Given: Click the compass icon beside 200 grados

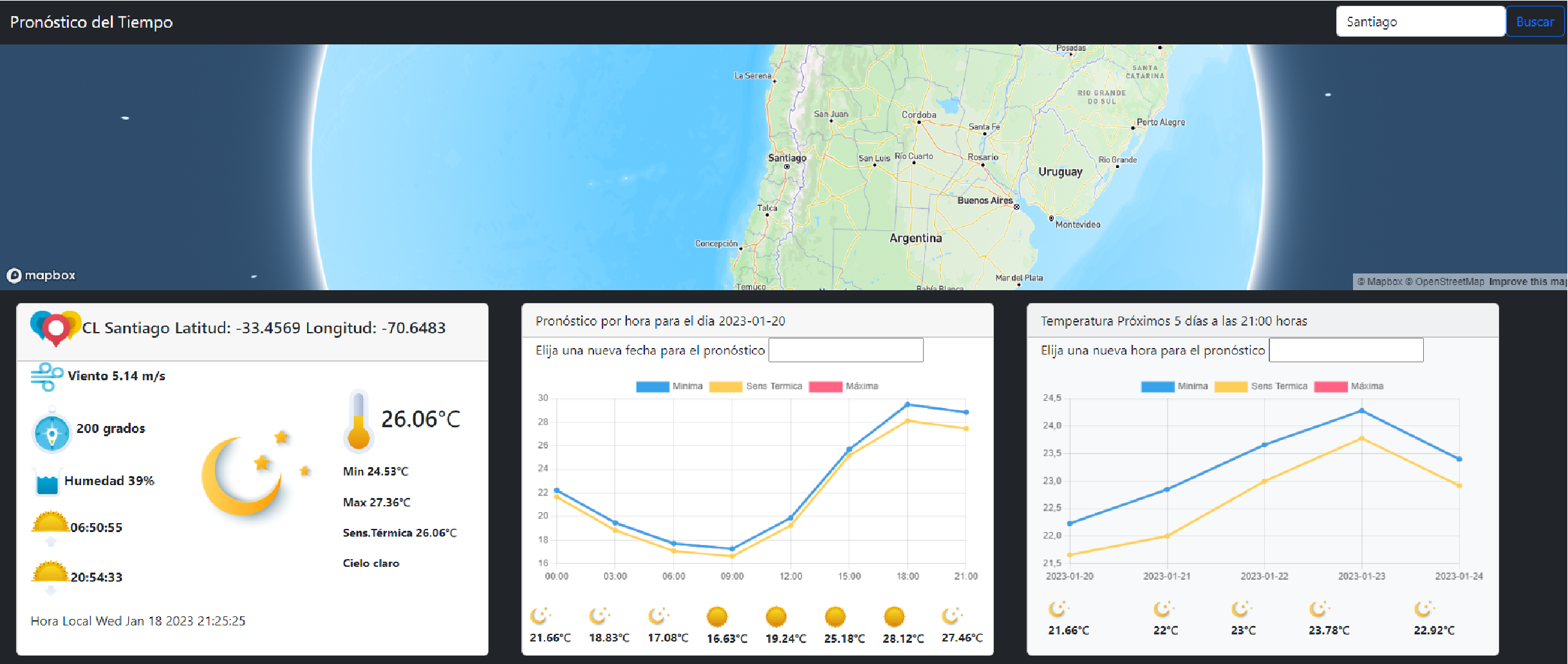Looking at the screenshot, I should pos(51,432).
